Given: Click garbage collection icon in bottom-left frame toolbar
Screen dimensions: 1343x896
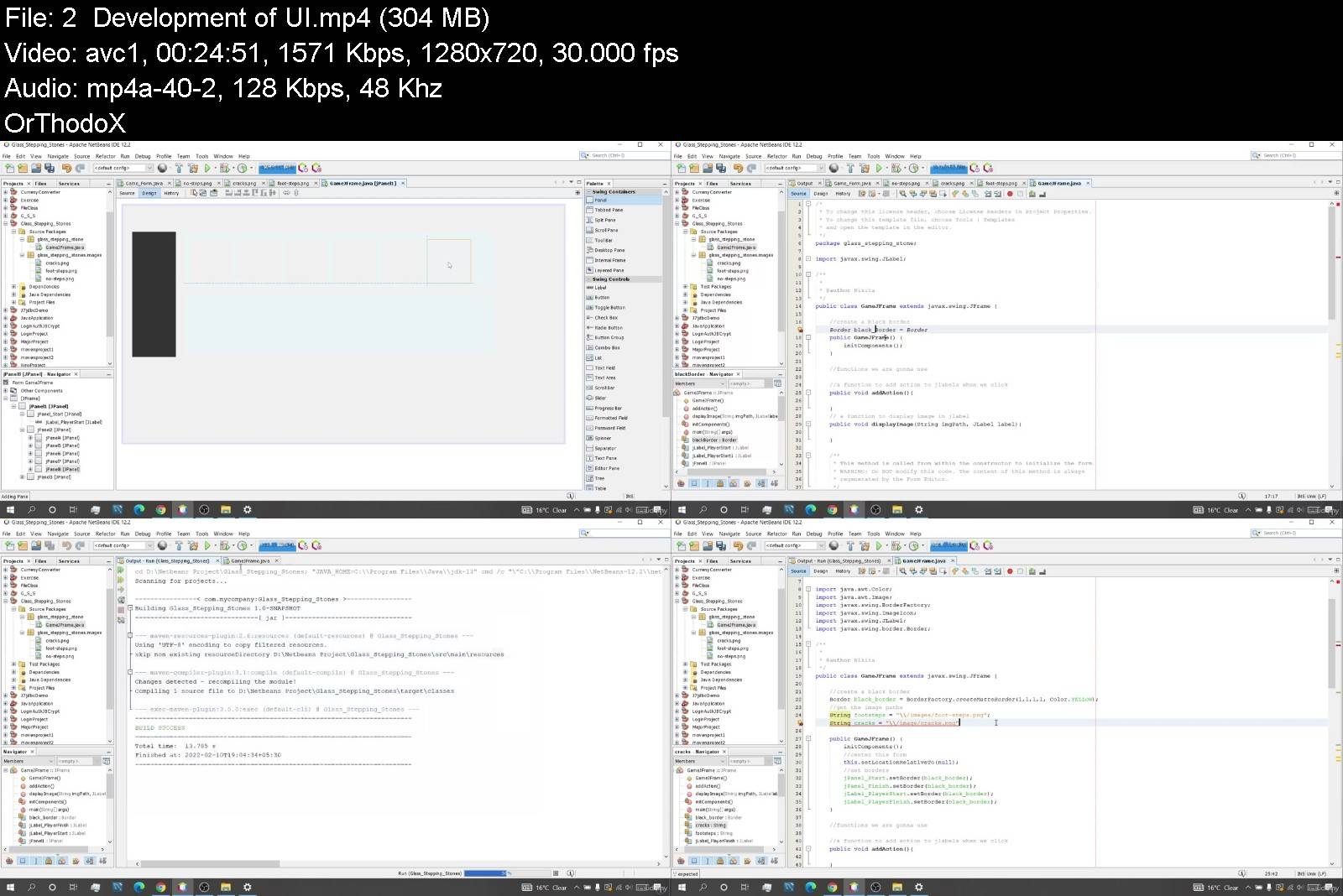Looking at the screenshot, I should (x=304, y=546).
